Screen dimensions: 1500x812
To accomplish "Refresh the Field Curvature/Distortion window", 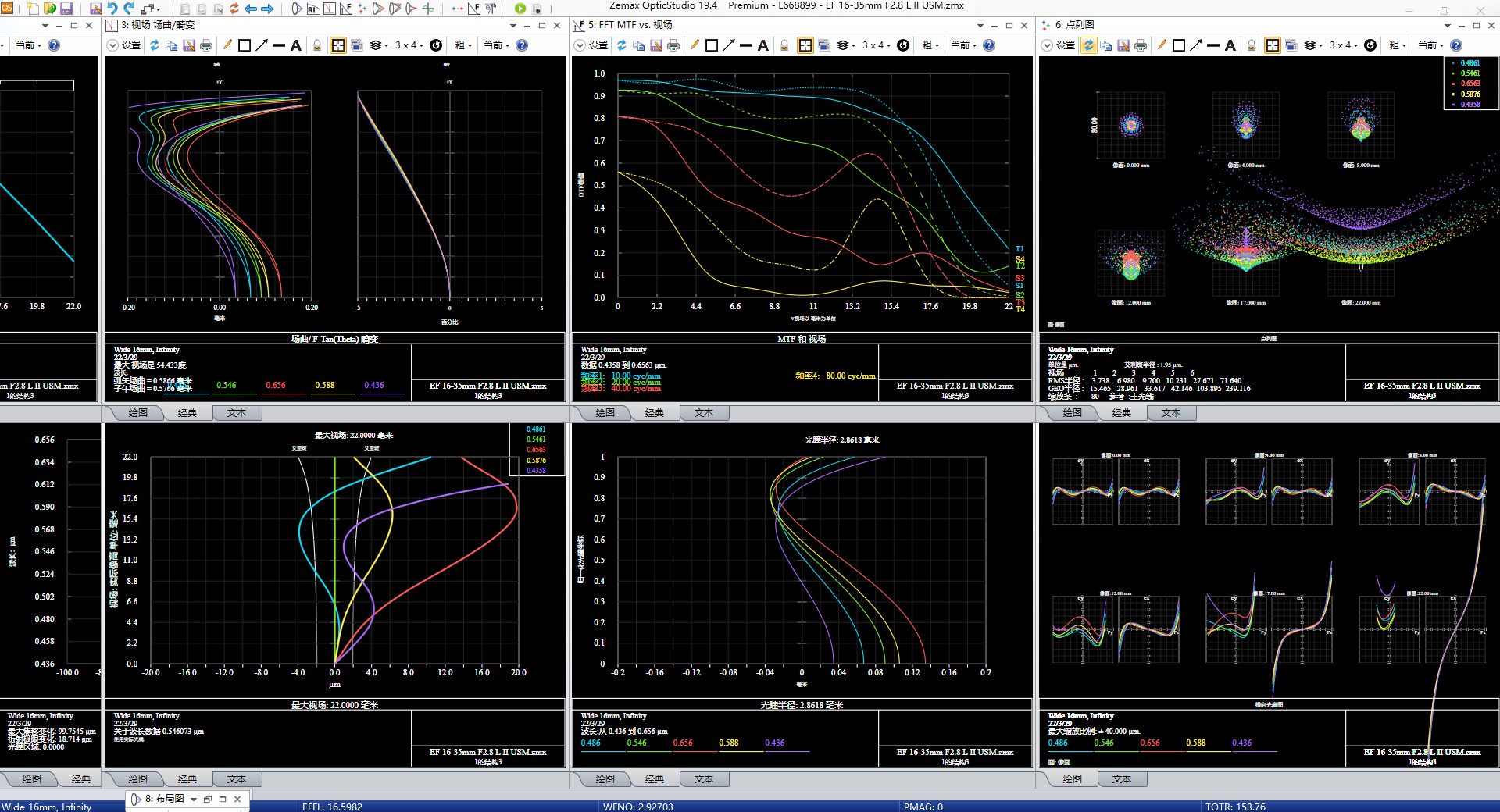I will tap(155, 45).
